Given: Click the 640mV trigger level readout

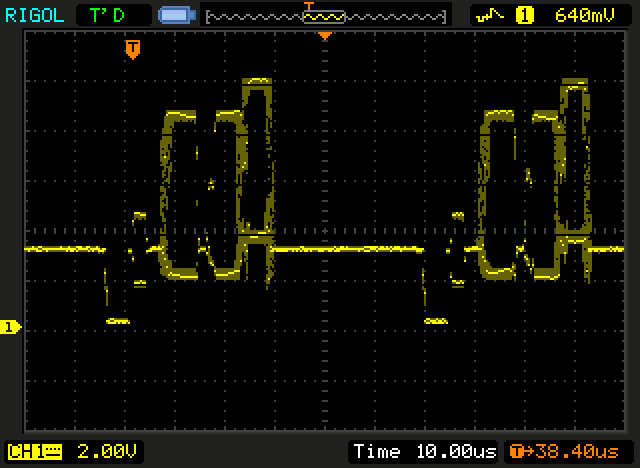Looking at the screenshot, I should click(x=579, y=15).
